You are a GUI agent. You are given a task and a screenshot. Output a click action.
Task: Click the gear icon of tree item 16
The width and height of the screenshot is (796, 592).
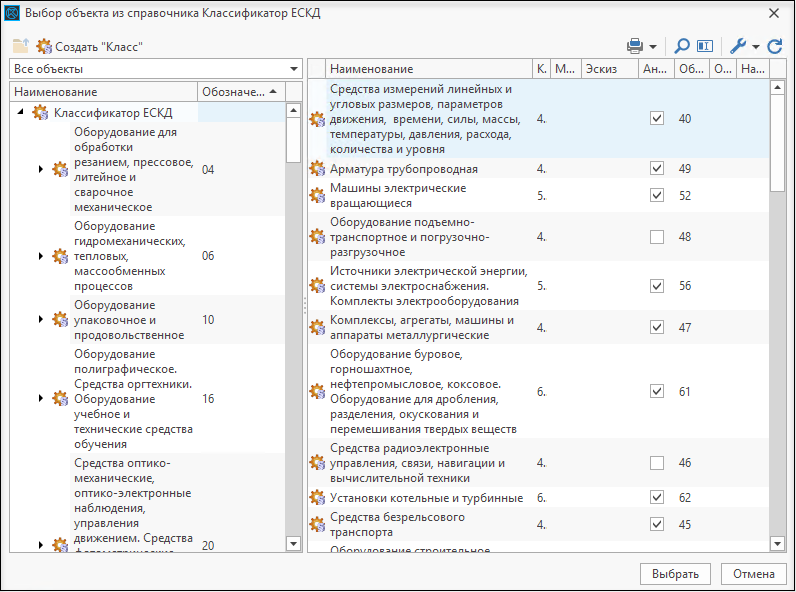point(60,399)
